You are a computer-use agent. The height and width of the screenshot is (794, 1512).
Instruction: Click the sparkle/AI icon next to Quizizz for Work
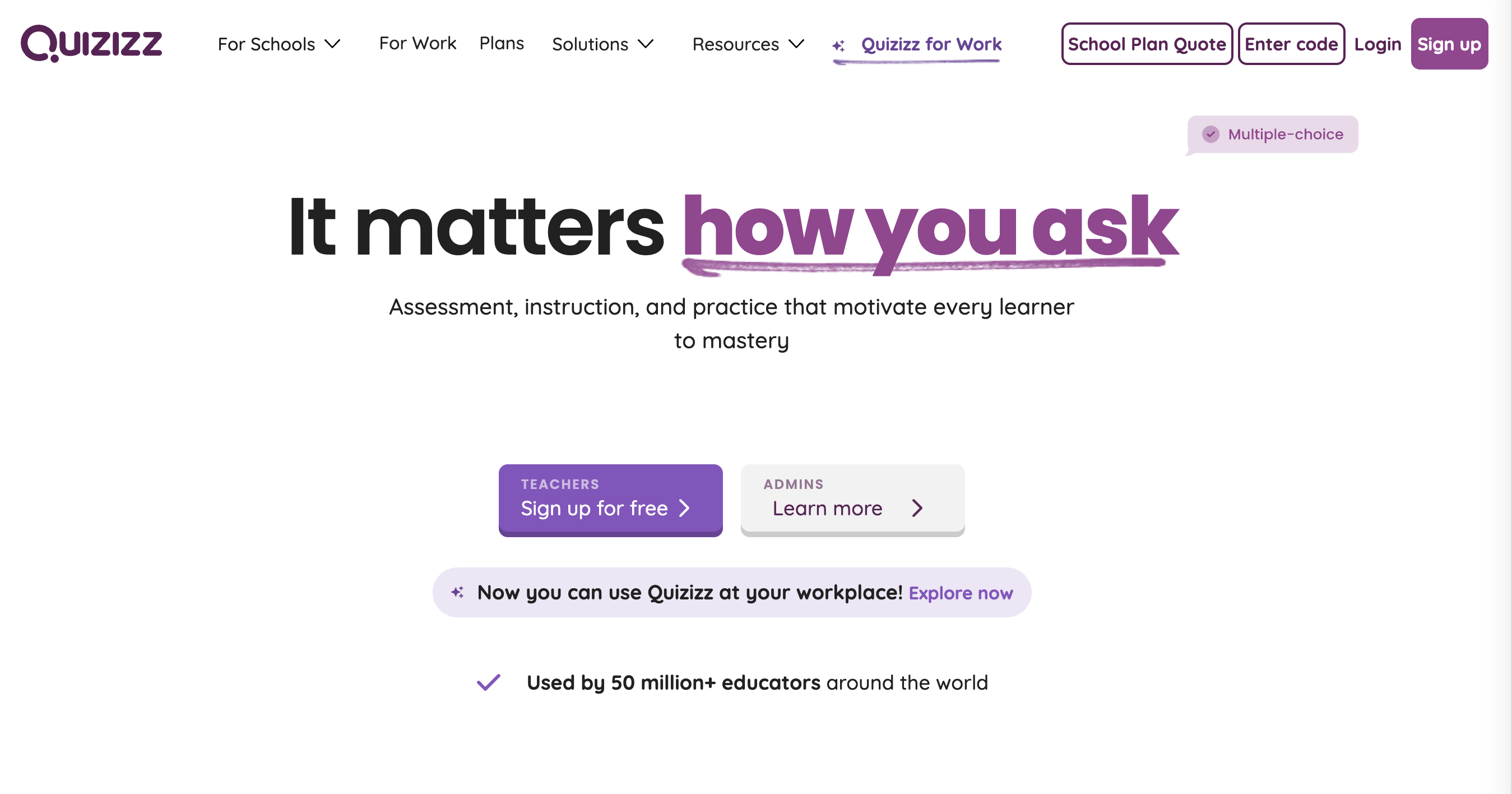click(840, 44)
